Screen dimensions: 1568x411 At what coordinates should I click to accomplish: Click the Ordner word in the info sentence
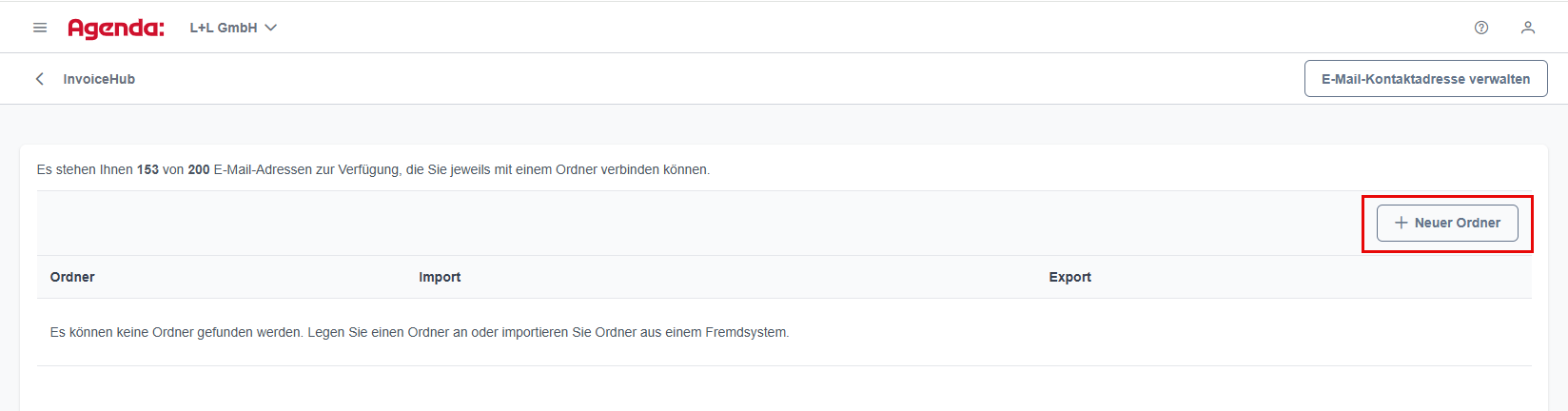[x=577, y=169]
